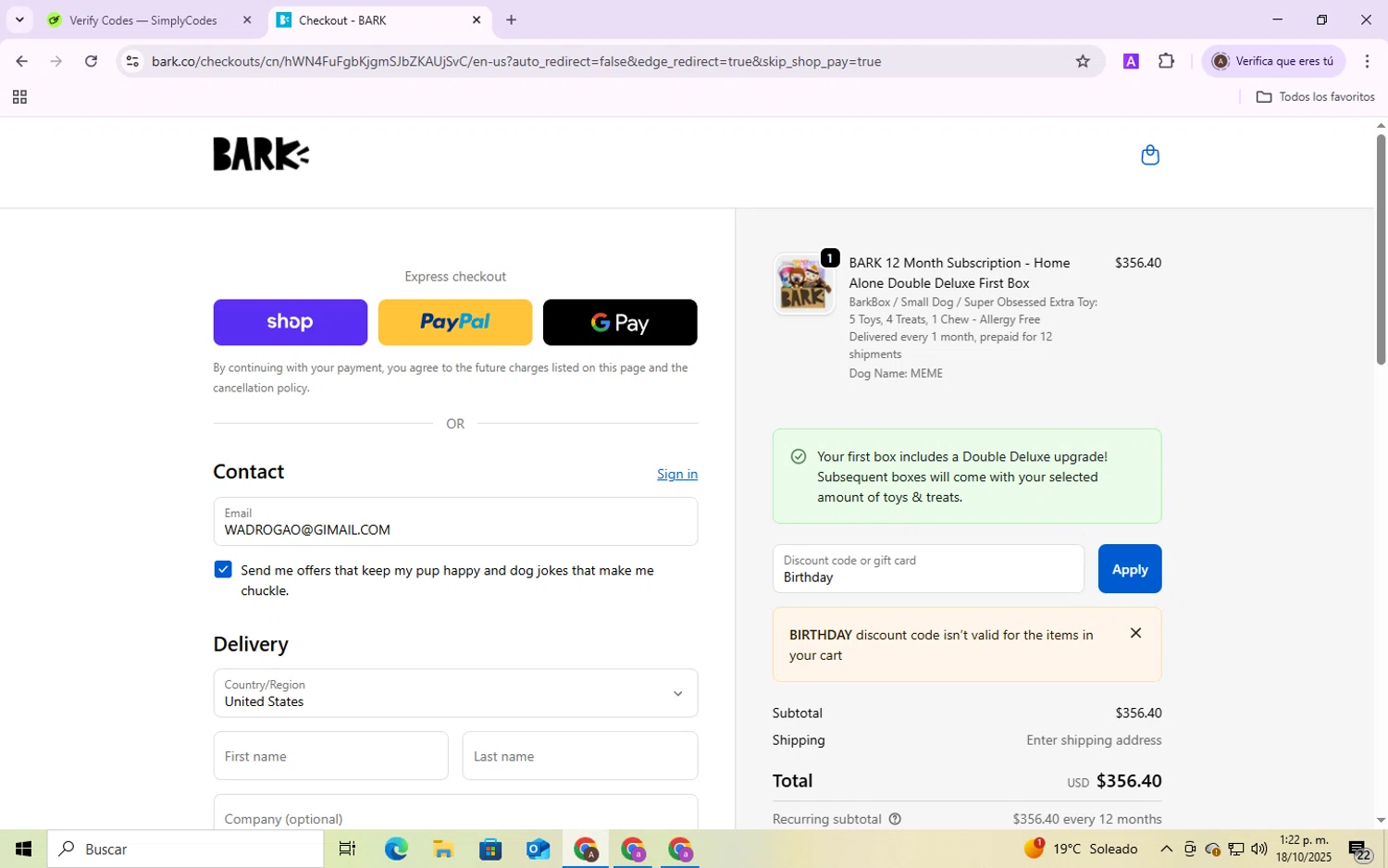Viewport: 1388px width, 868px height.
Task: Open Task View on taskbar
Action: 347,849
